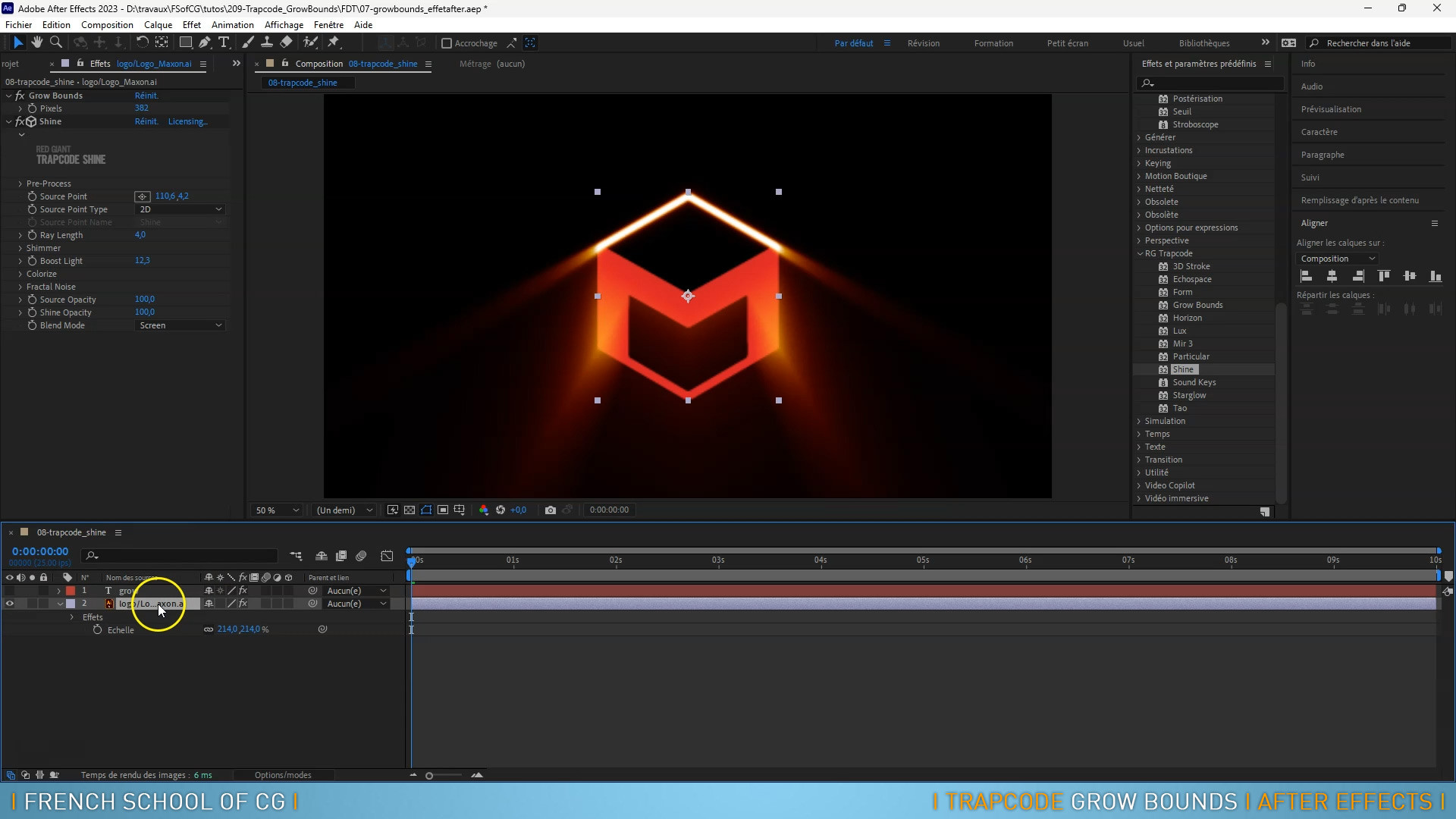The image size is (1456, 819).
Task: Open the (Un demi) resolution dropdown
Action: coord(344,510)
